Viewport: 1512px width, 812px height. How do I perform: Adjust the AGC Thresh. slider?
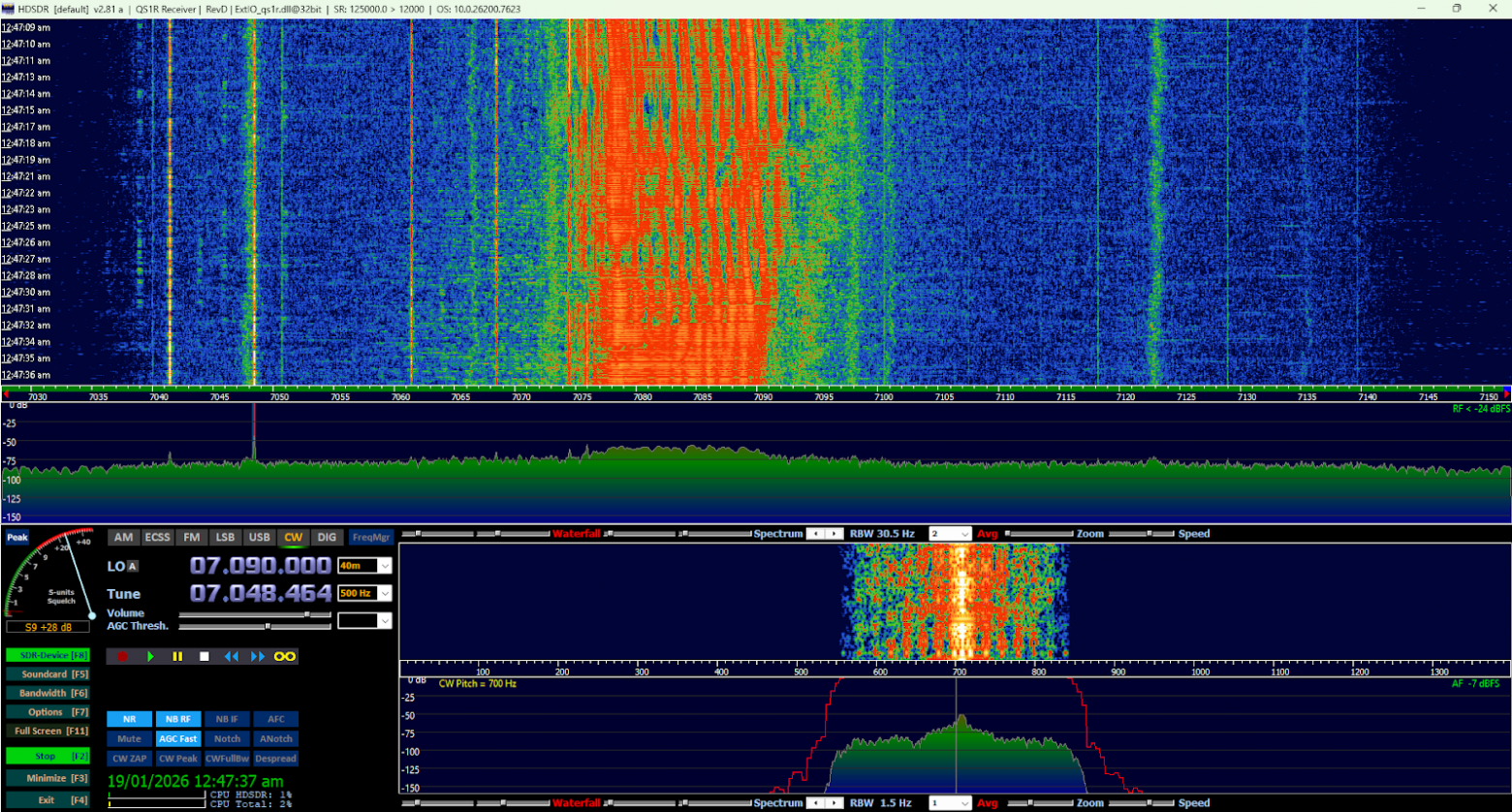[x=255, y=627]
